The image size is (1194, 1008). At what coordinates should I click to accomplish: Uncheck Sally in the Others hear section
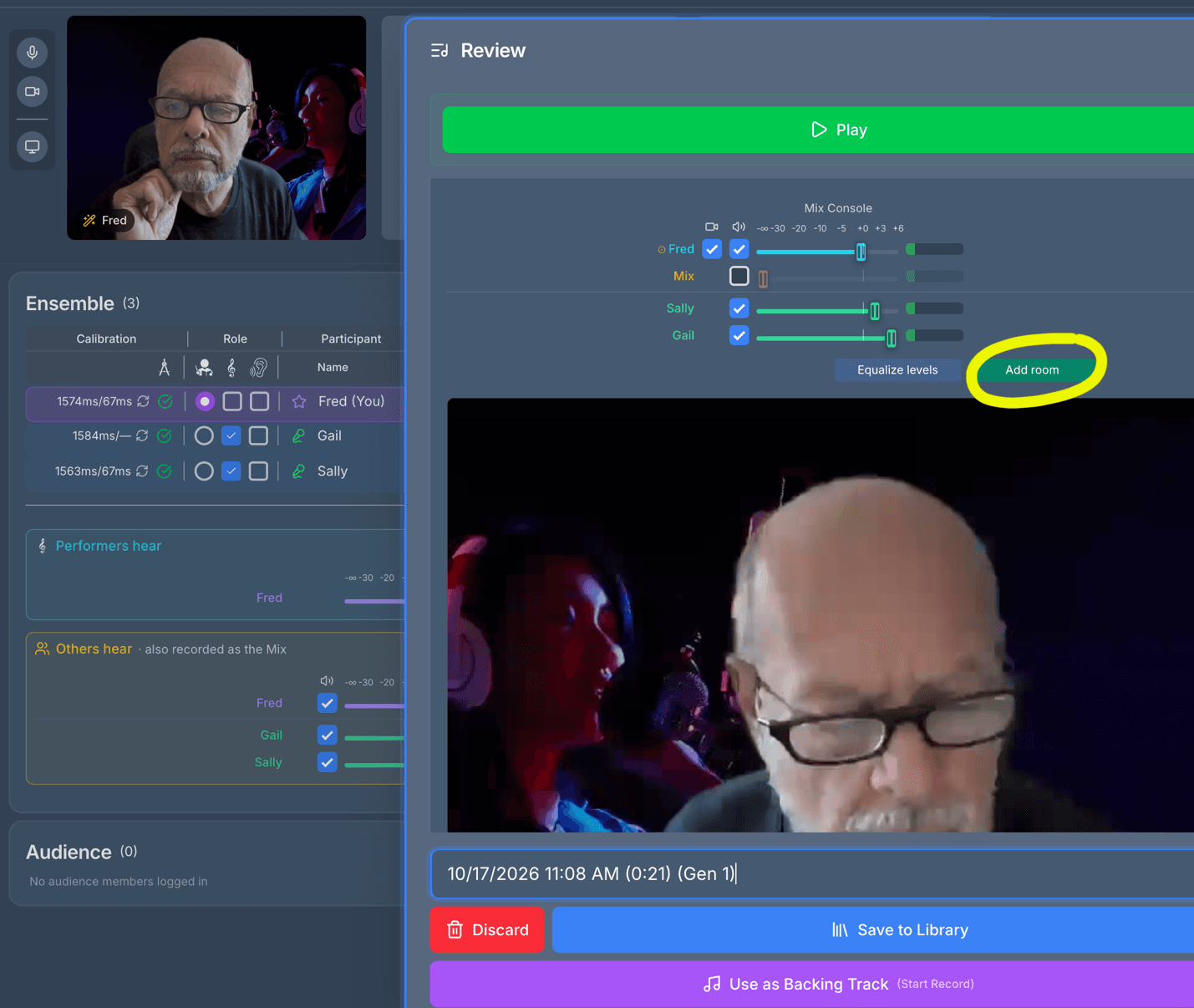pyautogui.click(x=328, y=762)
